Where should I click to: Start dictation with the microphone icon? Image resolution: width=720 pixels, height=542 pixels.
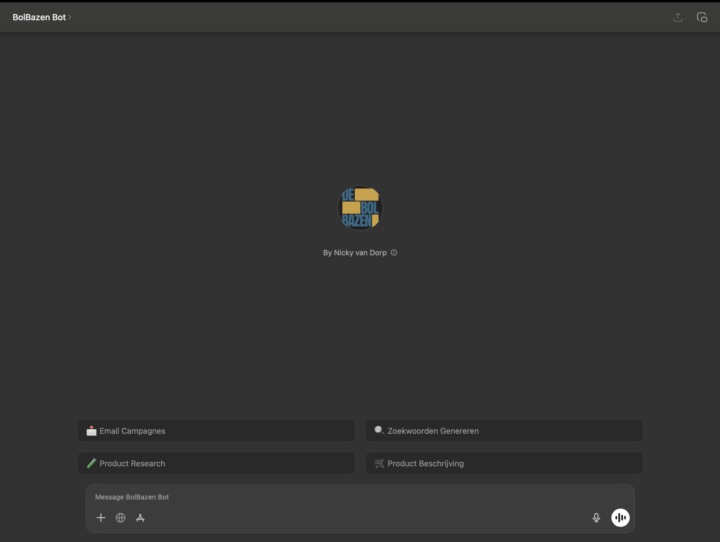pos(596,518)
